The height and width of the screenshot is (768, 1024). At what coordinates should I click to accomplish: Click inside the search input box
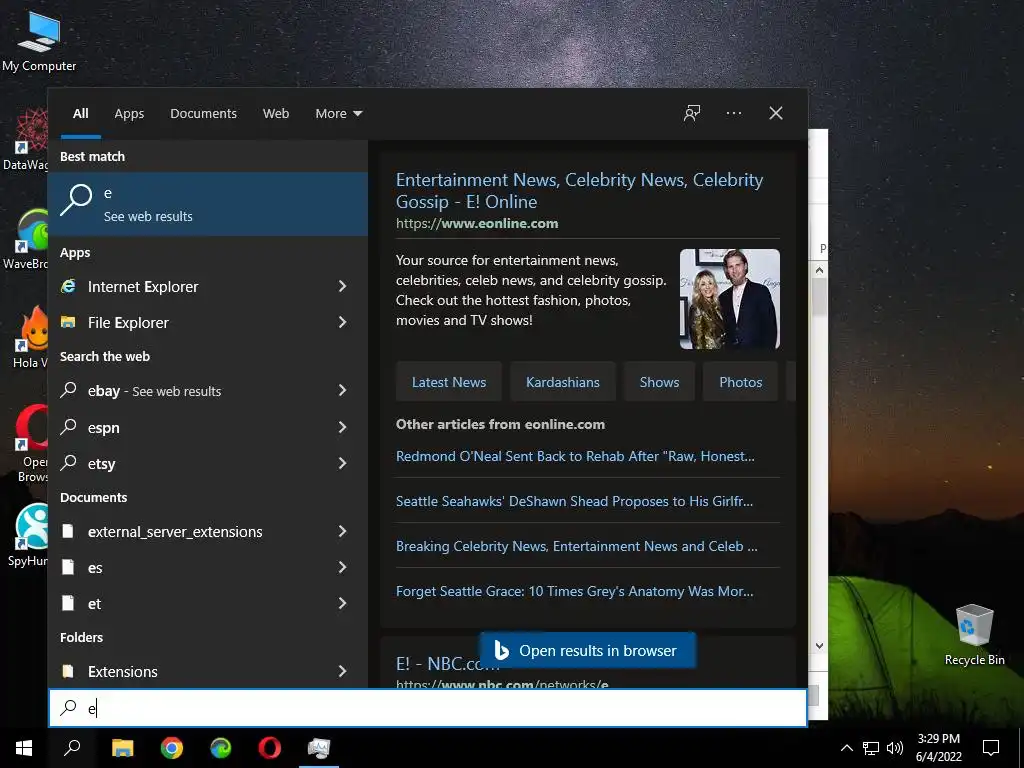click(428, 708)
